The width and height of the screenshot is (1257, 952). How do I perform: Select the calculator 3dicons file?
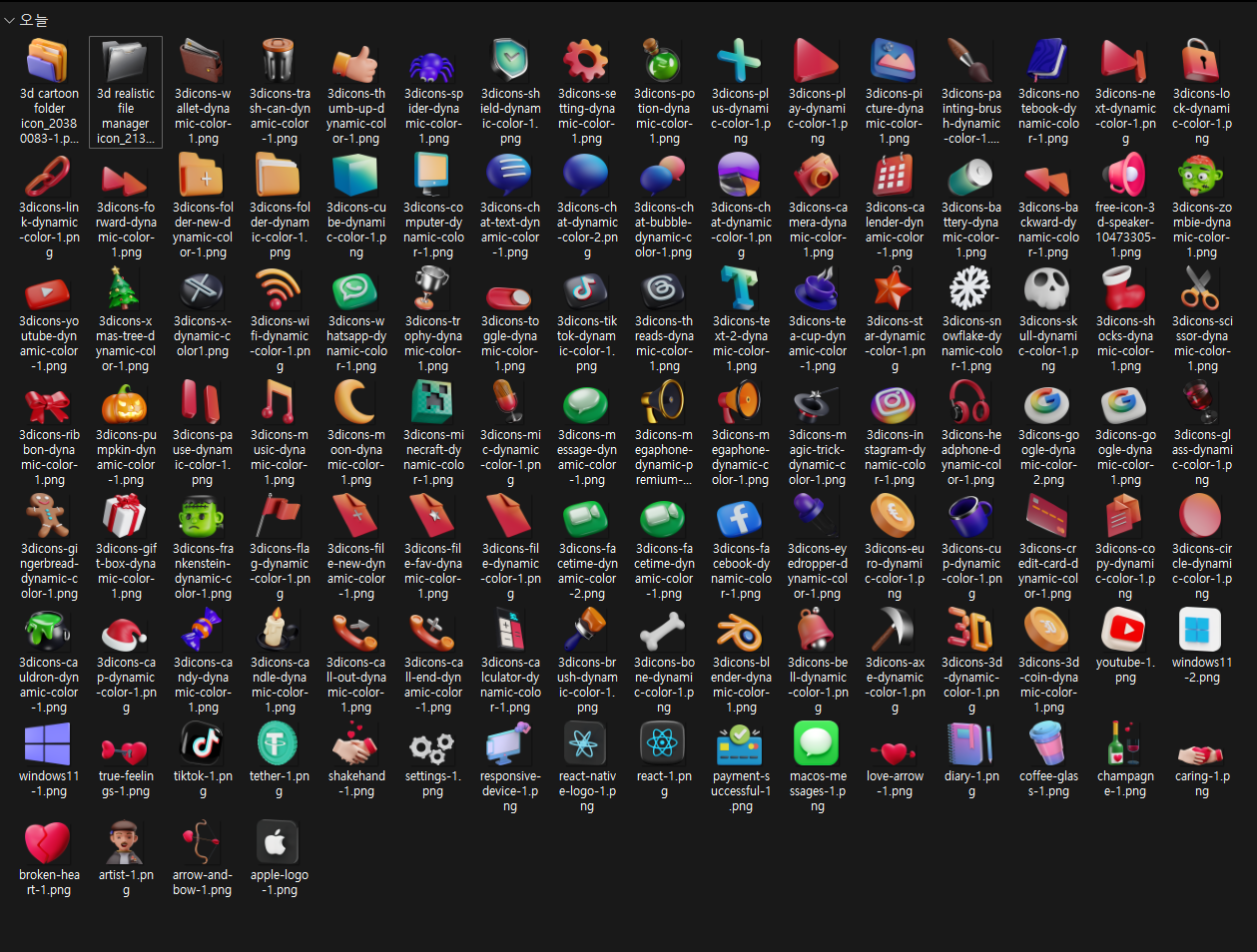(510, 661)
